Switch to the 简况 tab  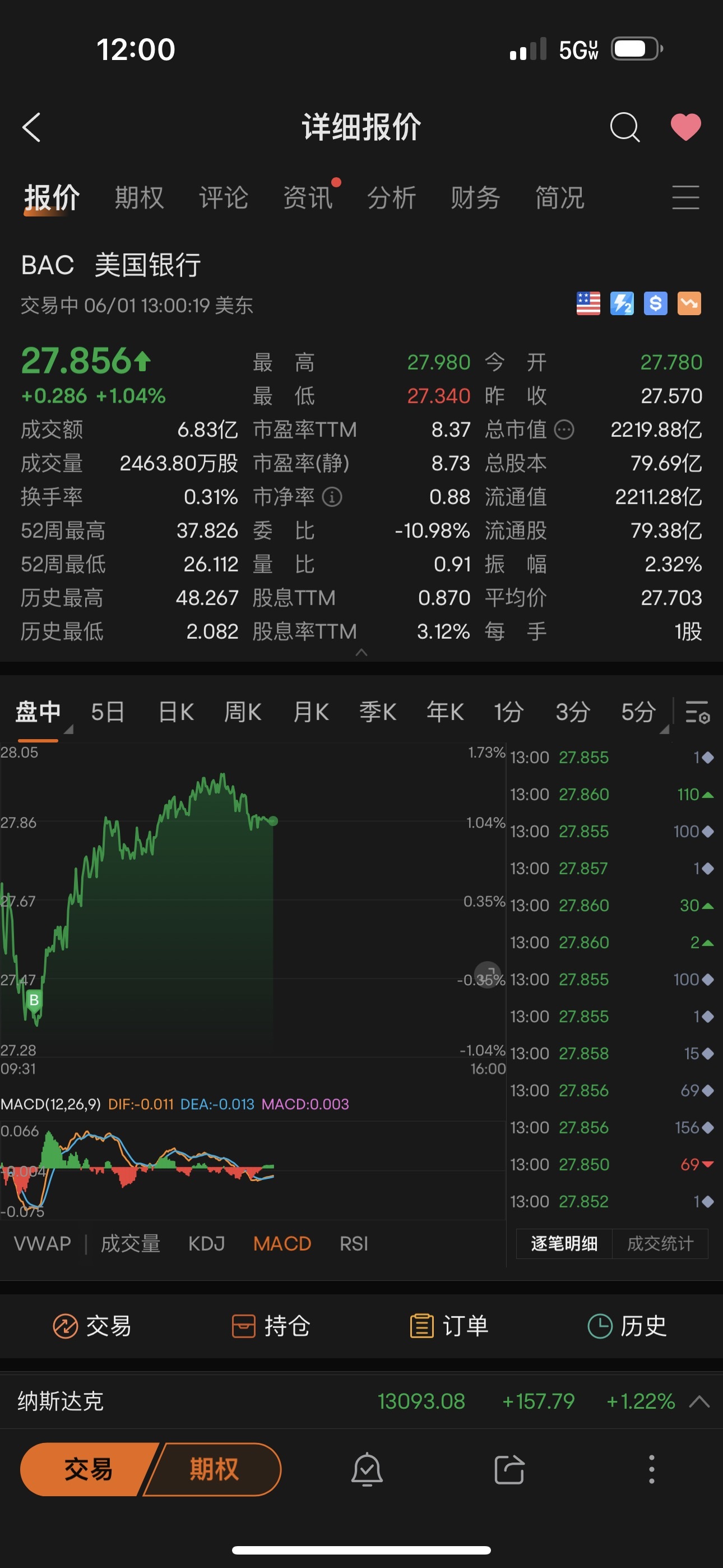pos(559,198)
